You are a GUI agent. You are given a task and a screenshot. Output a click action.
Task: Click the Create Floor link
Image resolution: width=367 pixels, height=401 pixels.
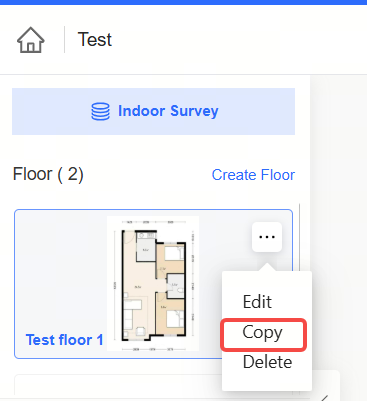coord(253,175)
